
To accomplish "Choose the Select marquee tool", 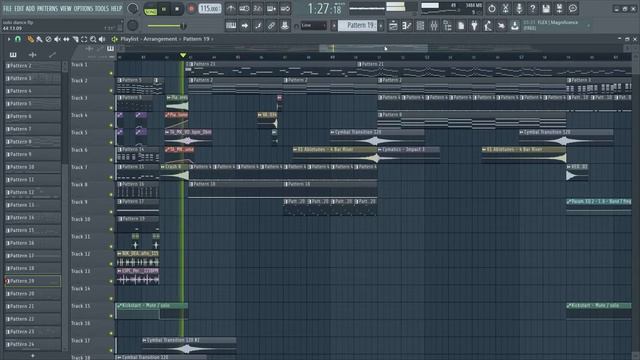I will (84, 39).
